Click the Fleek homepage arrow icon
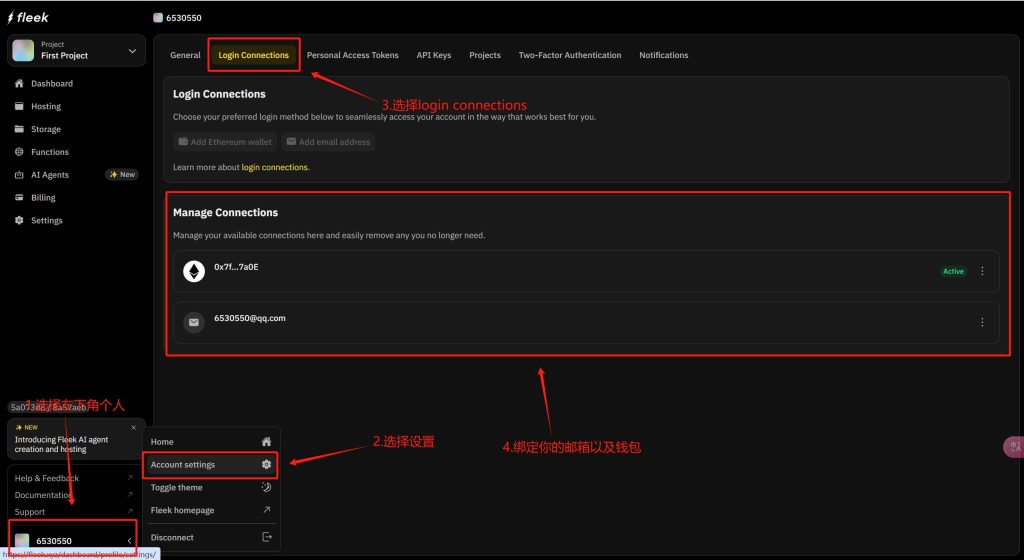The height and width of the screenshot is (560, 1024). point(266,510)
